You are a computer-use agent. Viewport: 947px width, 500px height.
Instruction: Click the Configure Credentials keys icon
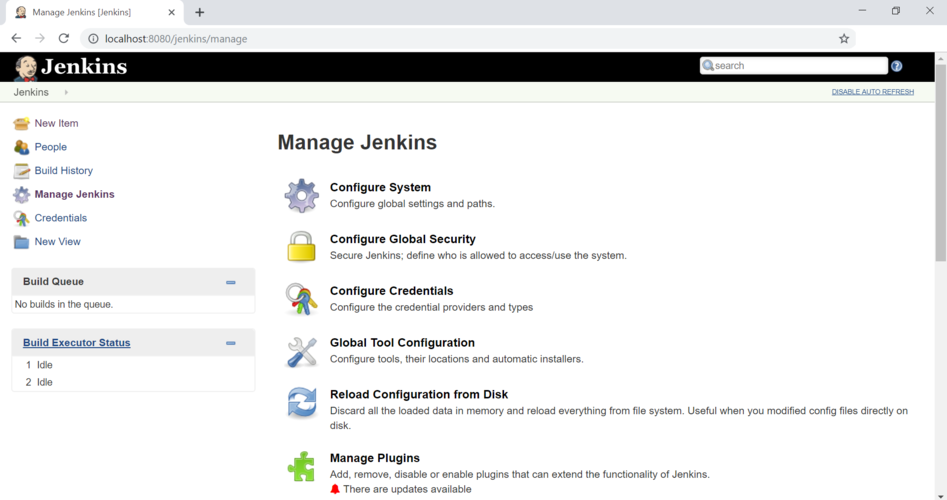(301, 299)
